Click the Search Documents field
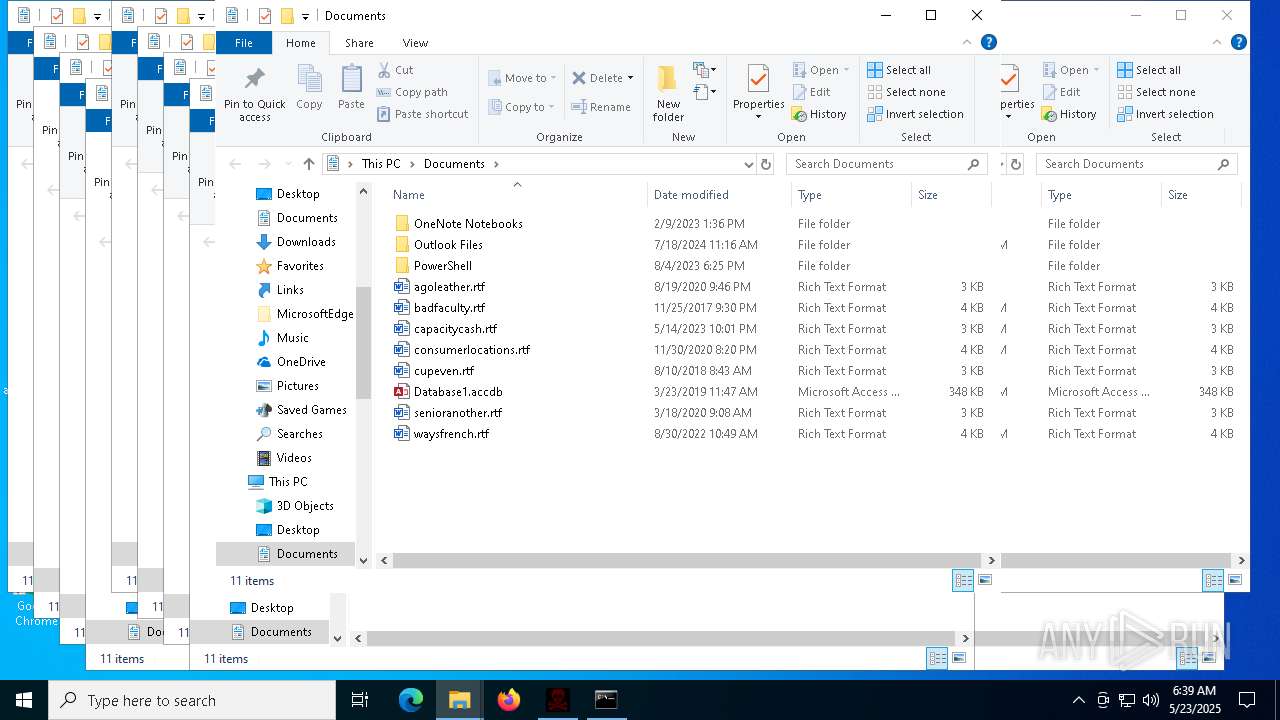1280x720 pixels. (x=887, y=164)
